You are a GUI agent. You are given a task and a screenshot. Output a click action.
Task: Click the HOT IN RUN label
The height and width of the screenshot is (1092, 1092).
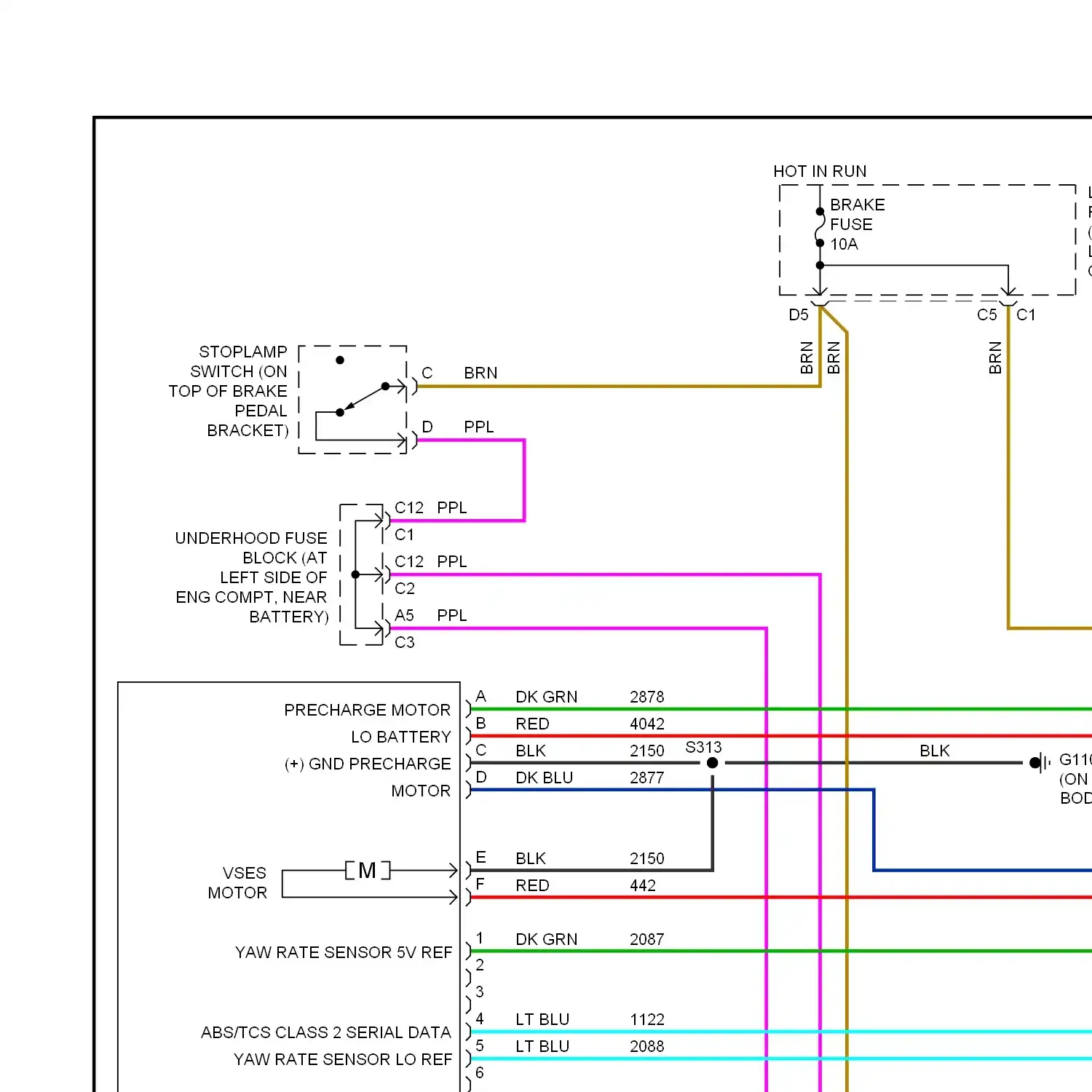(x=820, y=171)
